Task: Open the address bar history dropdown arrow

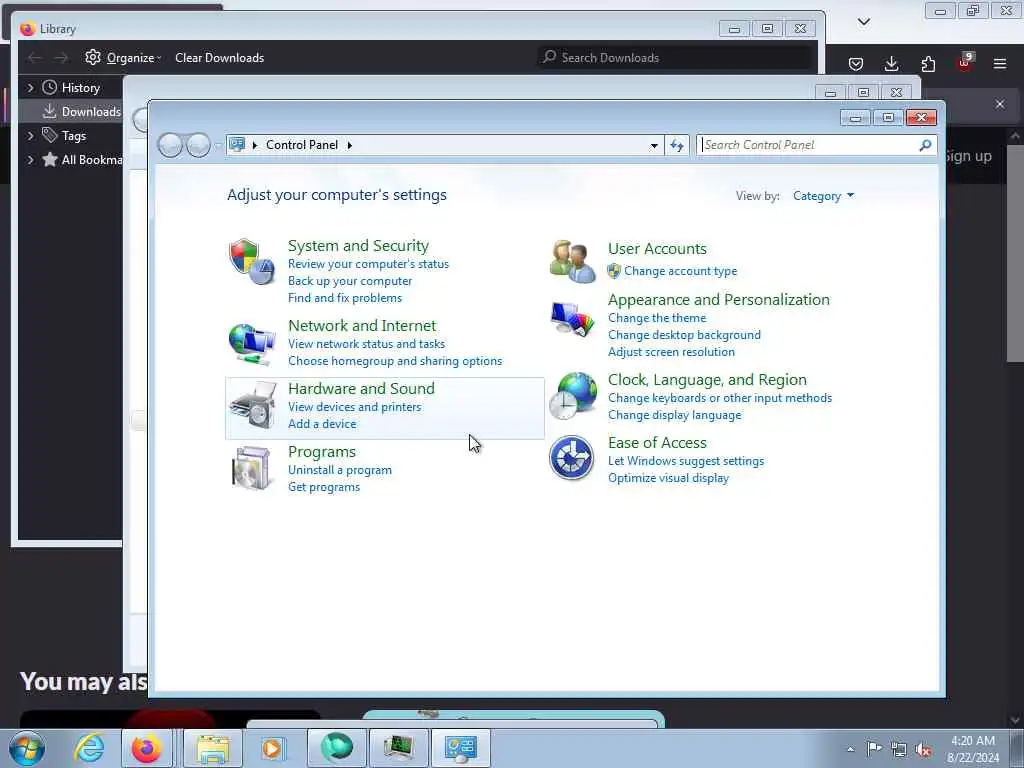Action: pyautogui.click(x=654, y=145)
